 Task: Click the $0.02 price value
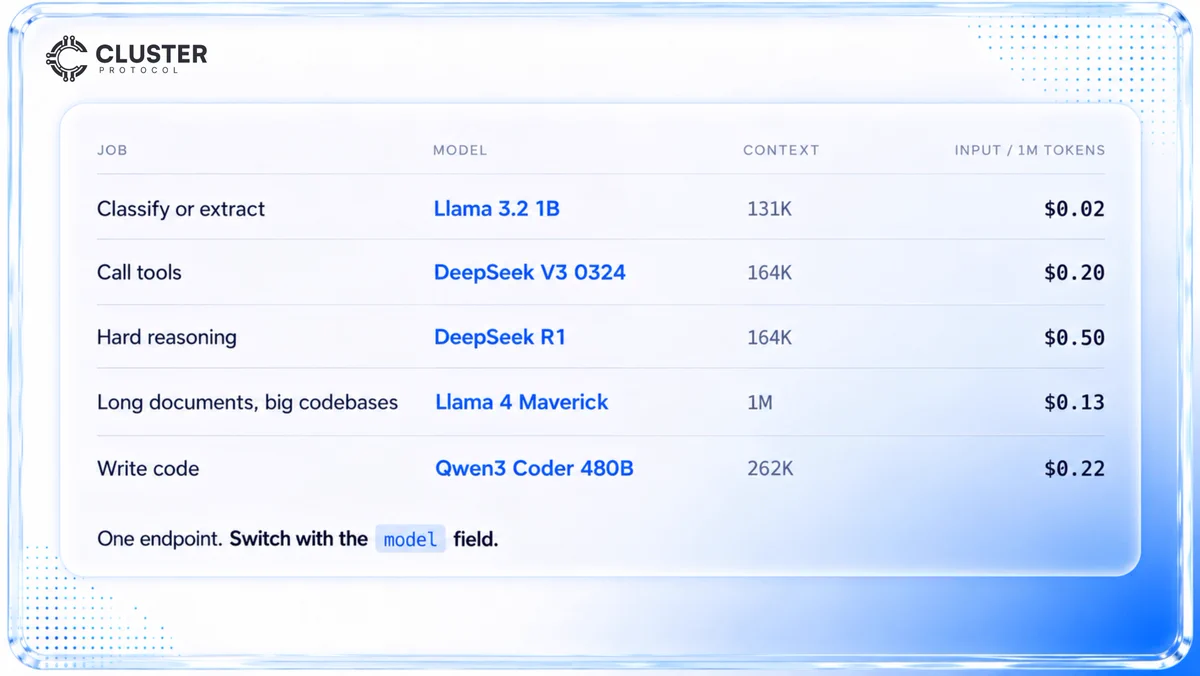1074,209
